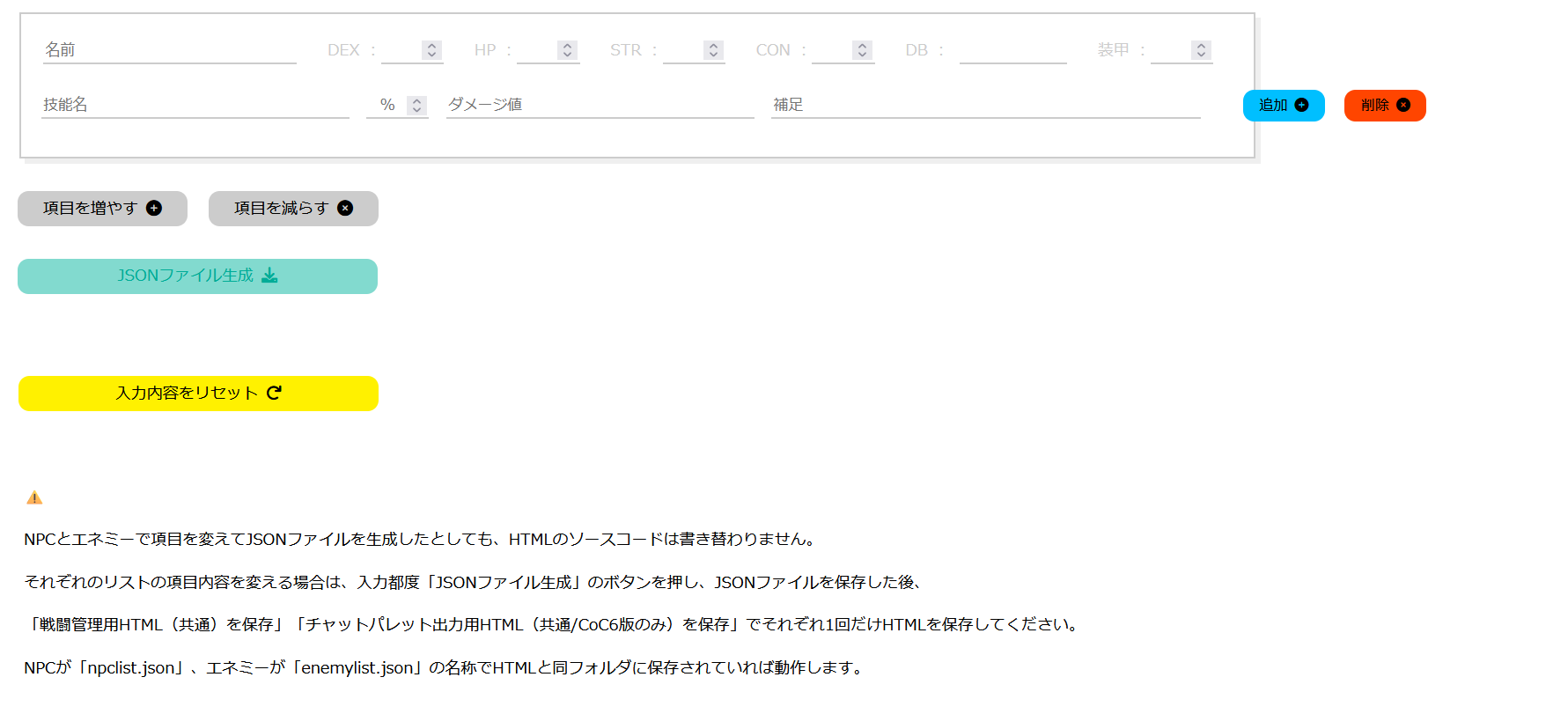Click the download icon on JSON button
1568x714 pixels.
[x=269, y=276]
